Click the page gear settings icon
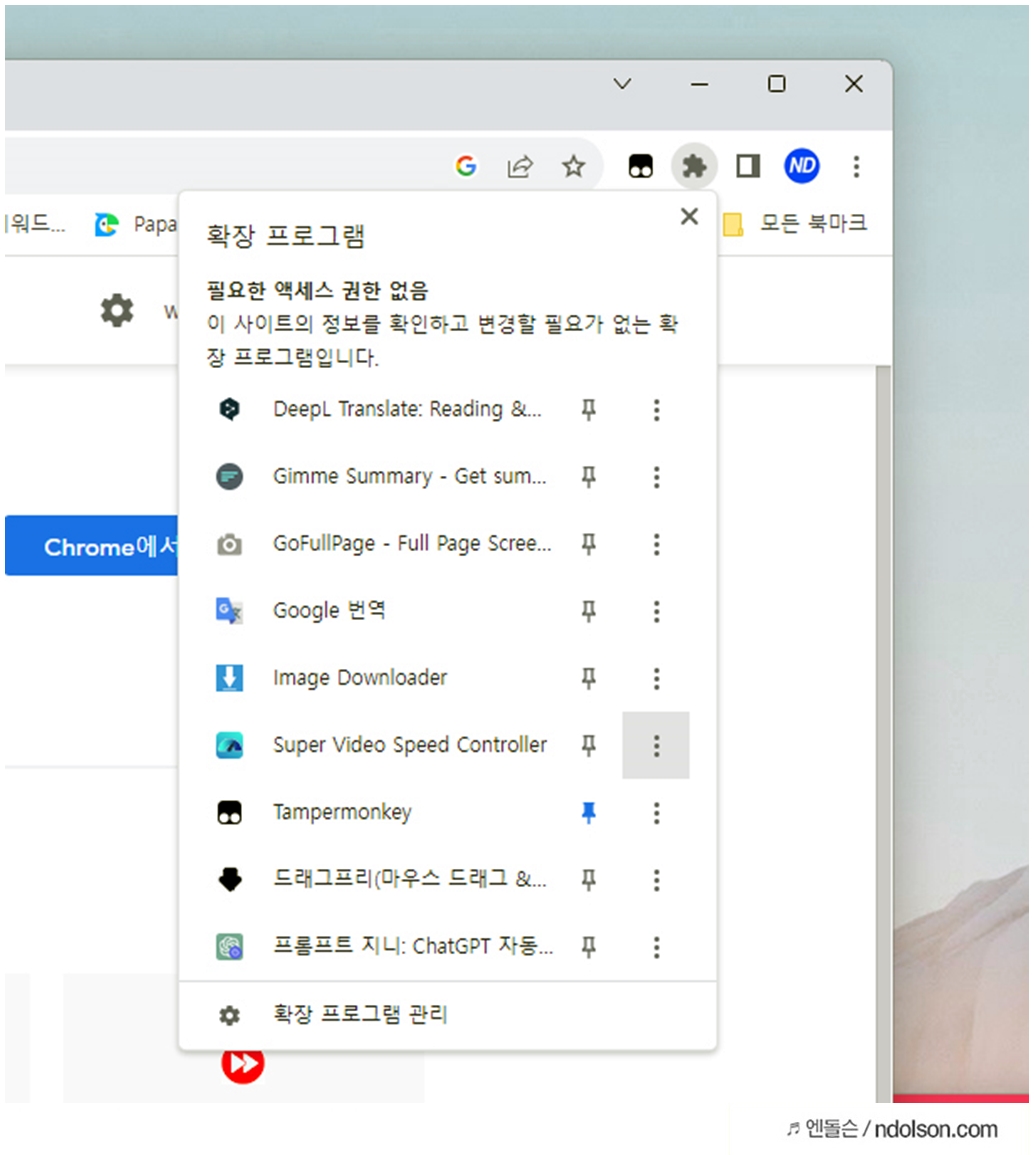The width and height of the screenshot is (1034, 1155). click(117, 310)
